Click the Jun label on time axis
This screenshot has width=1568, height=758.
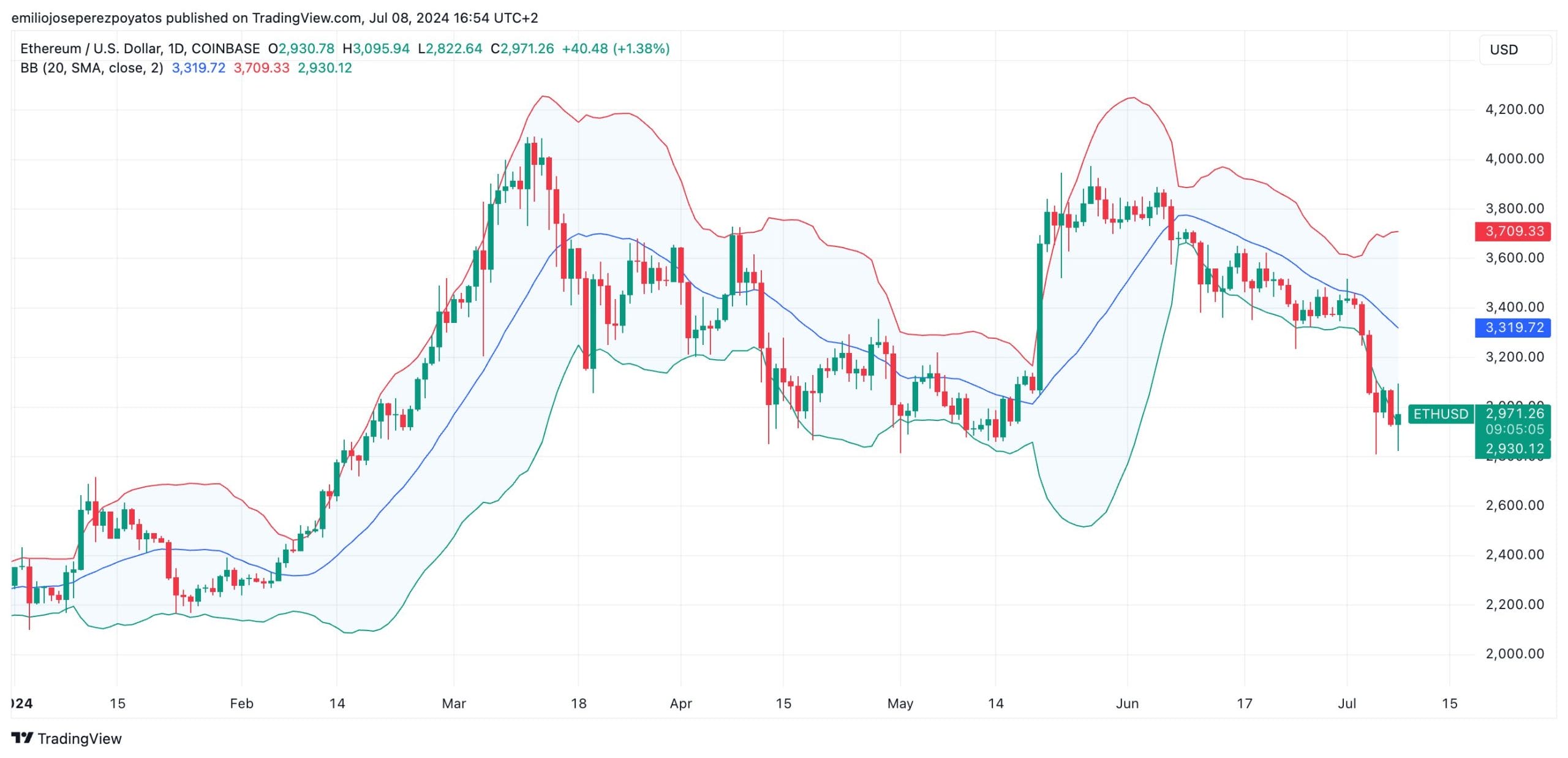[1127, 703]
